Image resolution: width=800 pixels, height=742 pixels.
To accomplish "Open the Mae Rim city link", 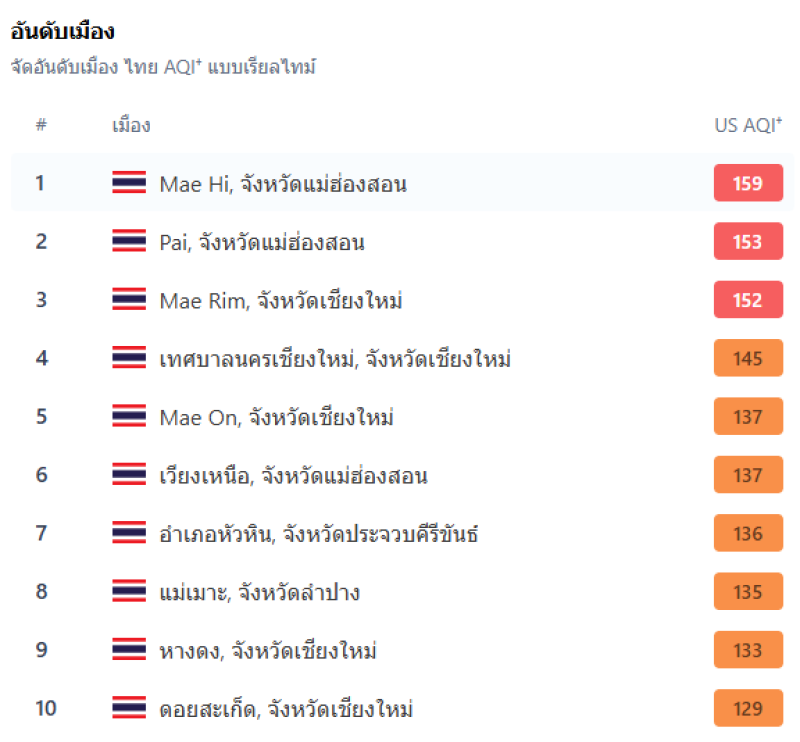I will 281,300.
